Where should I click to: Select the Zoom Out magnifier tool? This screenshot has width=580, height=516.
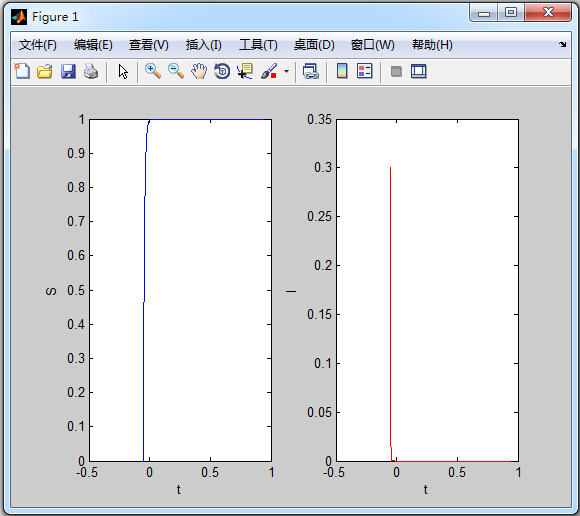[x=176, y=71]
